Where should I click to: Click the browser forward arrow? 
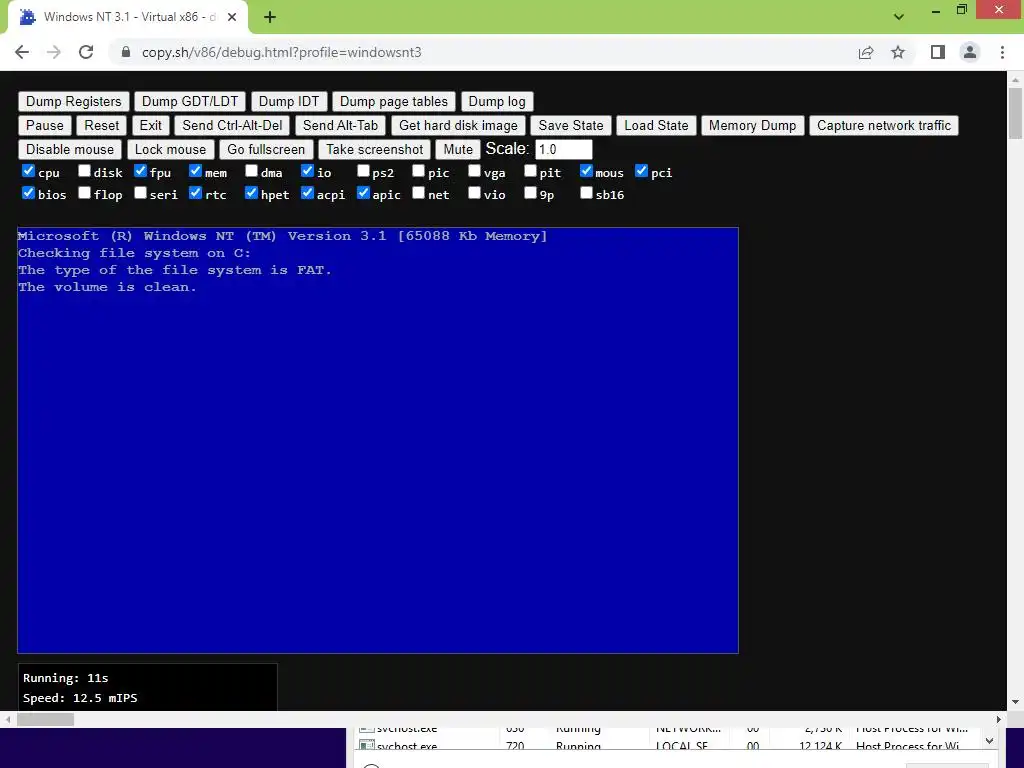tap(54, 52)
